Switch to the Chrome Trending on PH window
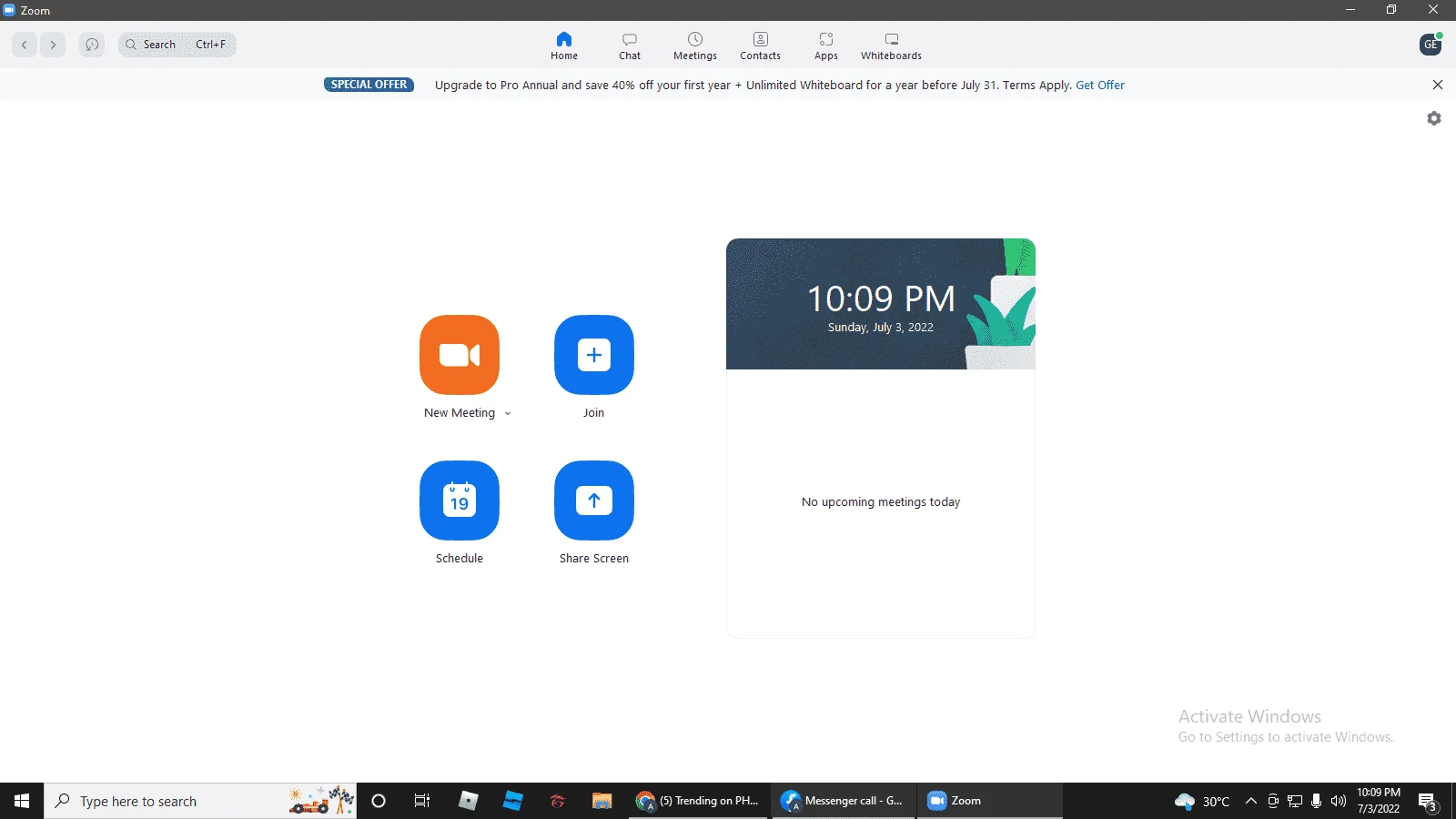 tap(699, 801)
